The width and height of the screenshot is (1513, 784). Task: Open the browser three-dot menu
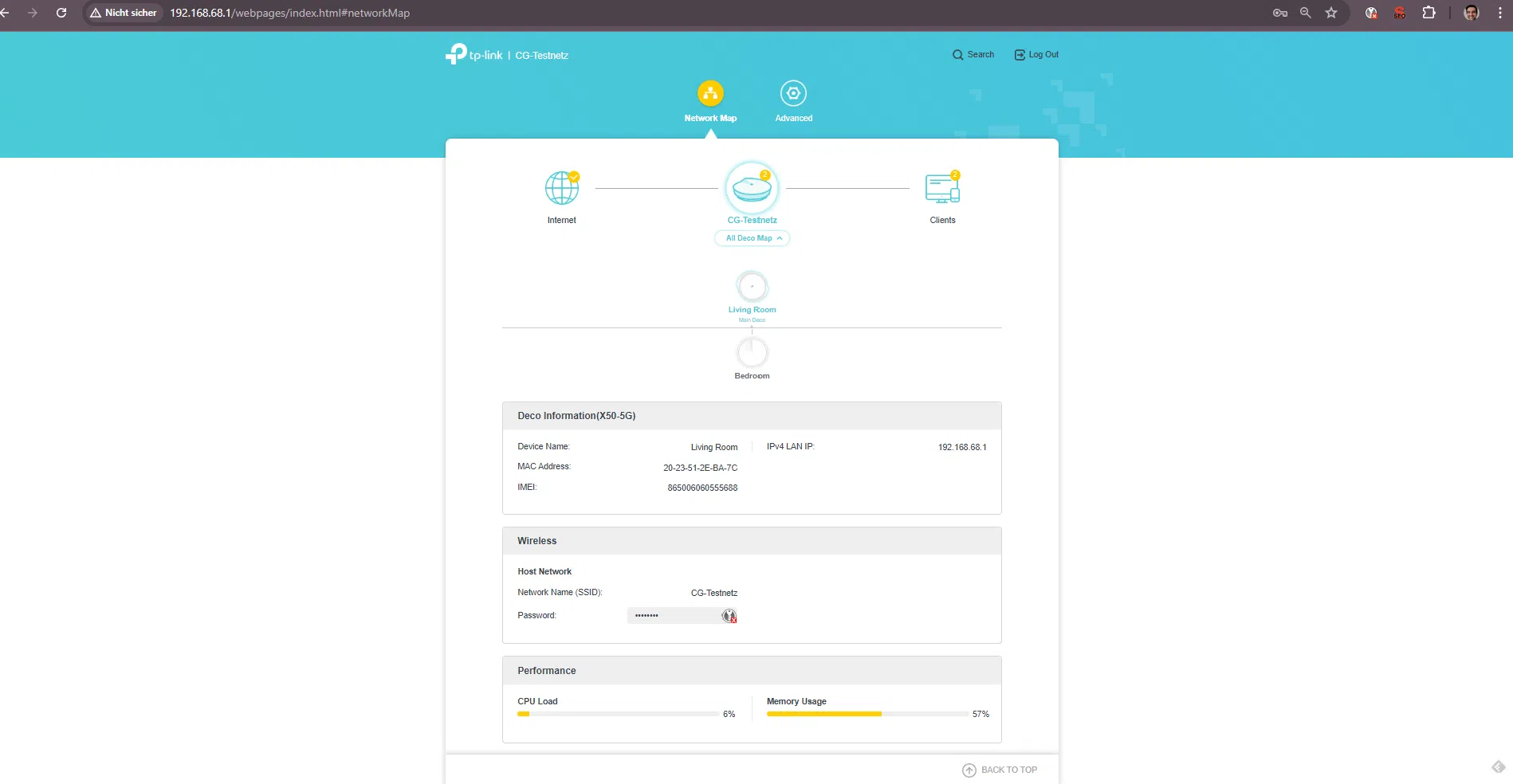click(1499, 13)
